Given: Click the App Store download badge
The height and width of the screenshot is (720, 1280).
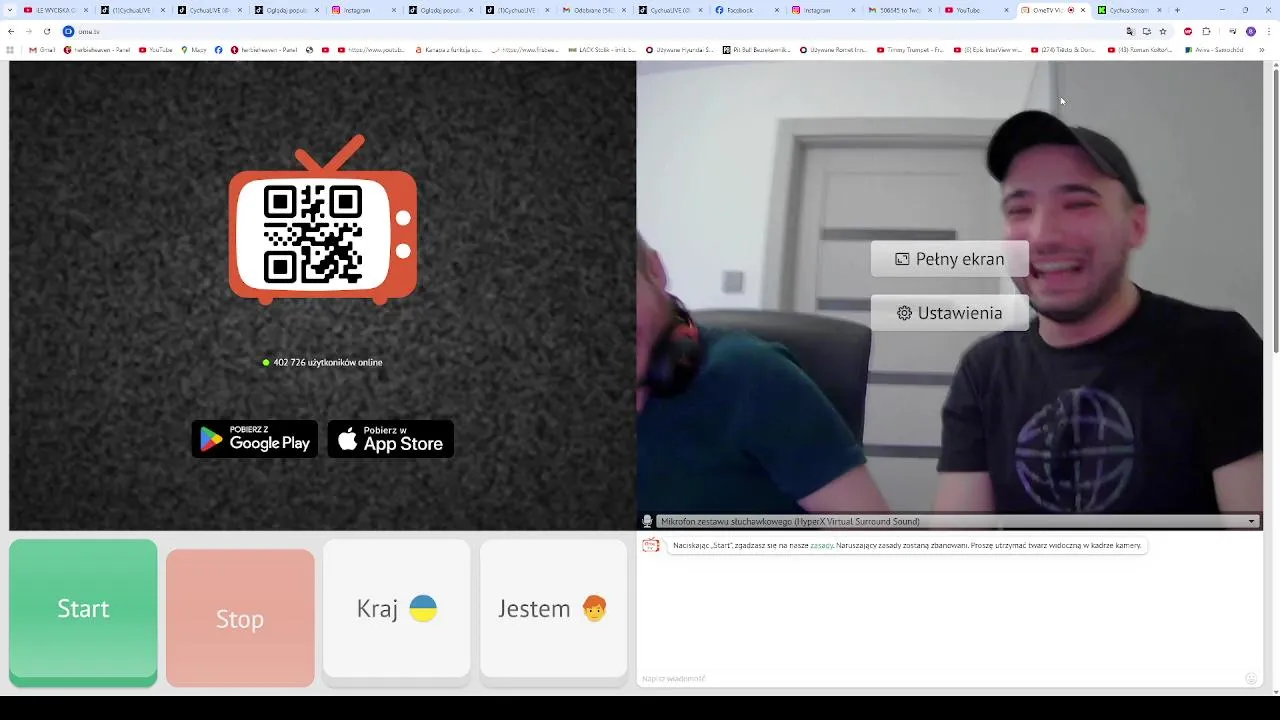Looking at the screenshot, I should (x=391, y=439).
